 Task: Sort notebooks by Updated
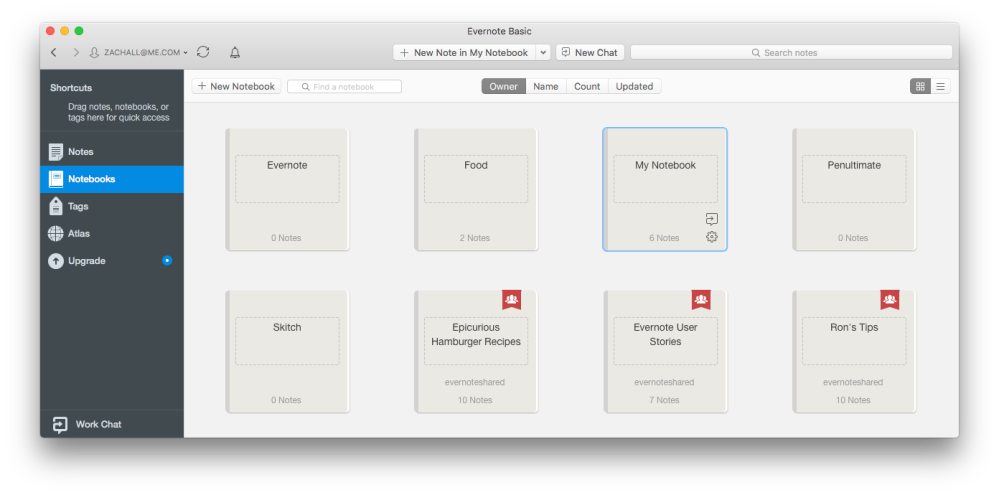(x=634, y=87)
